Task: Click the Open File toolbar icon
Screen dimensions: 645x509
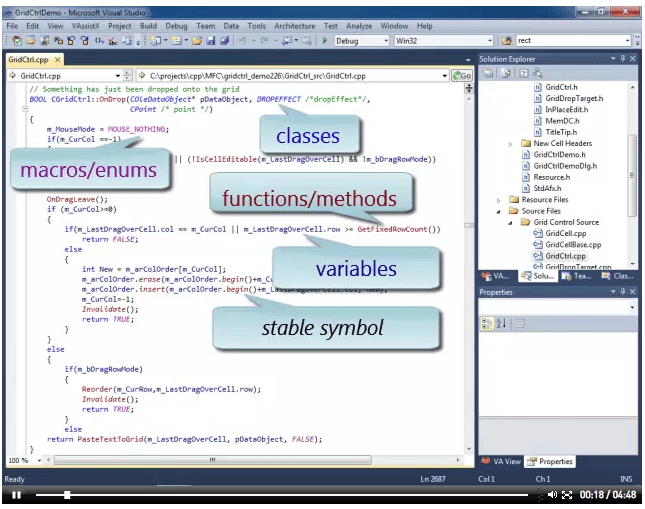Action: tap(197, 40)
